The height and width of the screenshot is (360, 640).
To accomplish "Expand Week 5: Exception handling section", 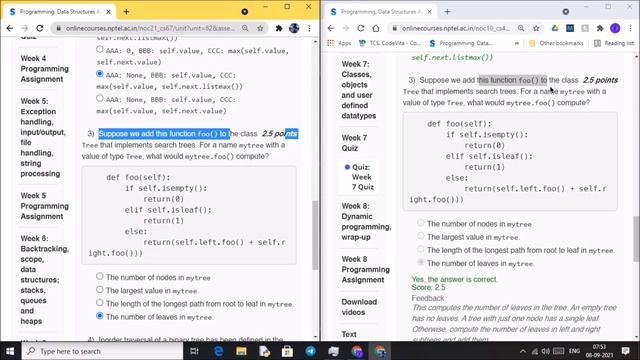I will 42,137.
